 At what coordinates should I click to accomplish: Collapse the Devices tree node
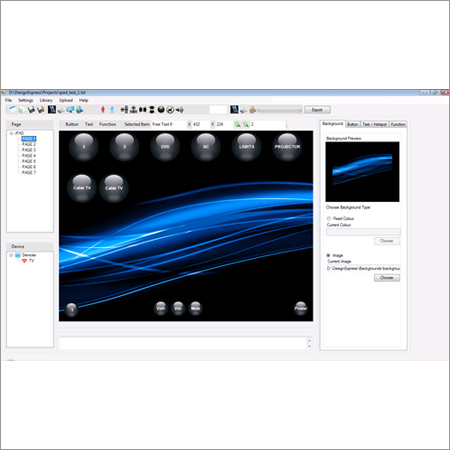11,255
